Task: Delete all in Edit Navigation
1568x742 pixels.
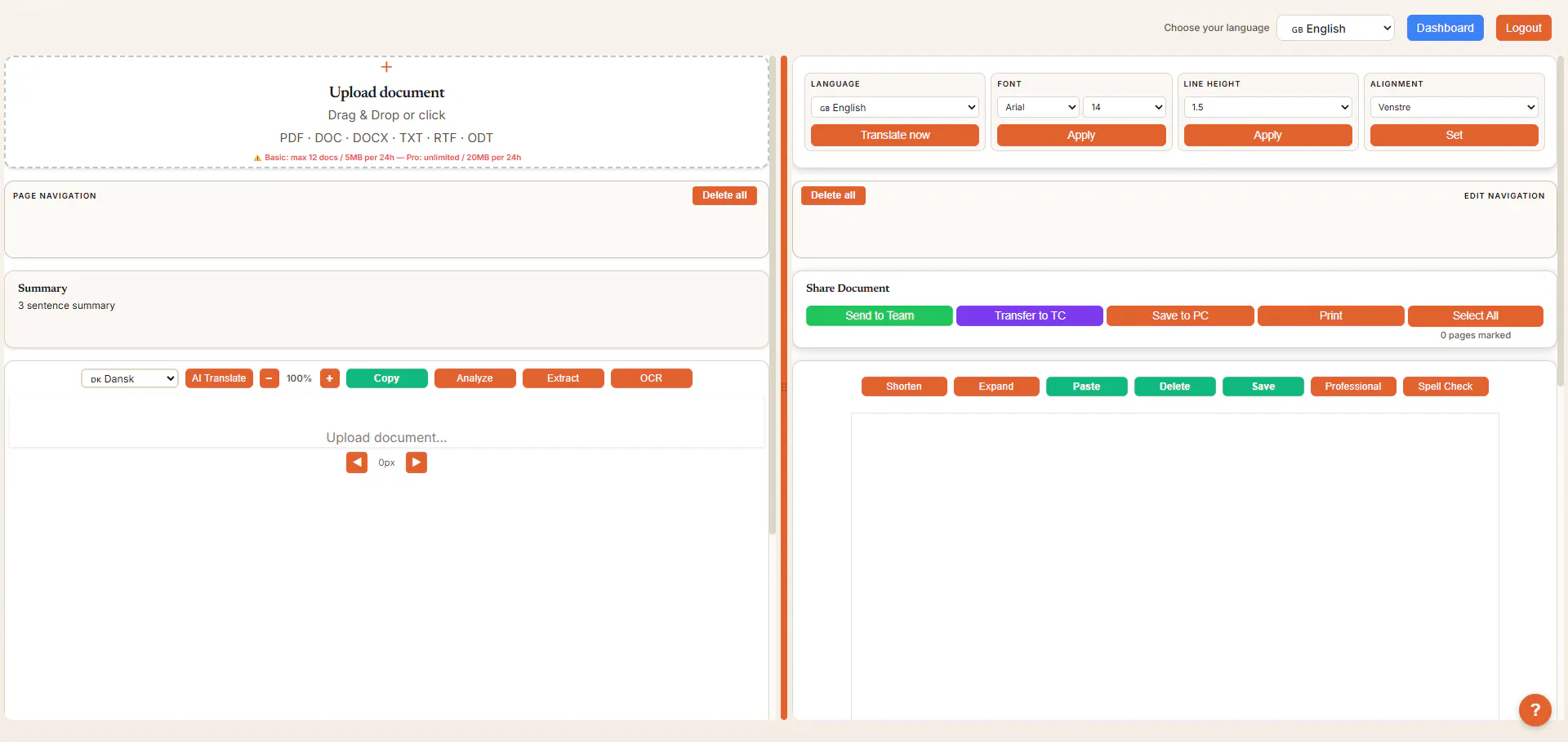Action: pos(833,195)
